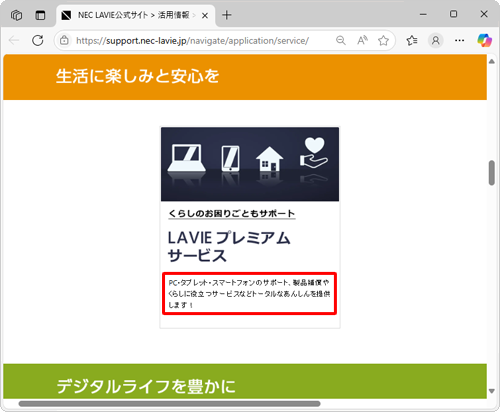Open the tab actions menu icon

[40, 15]
